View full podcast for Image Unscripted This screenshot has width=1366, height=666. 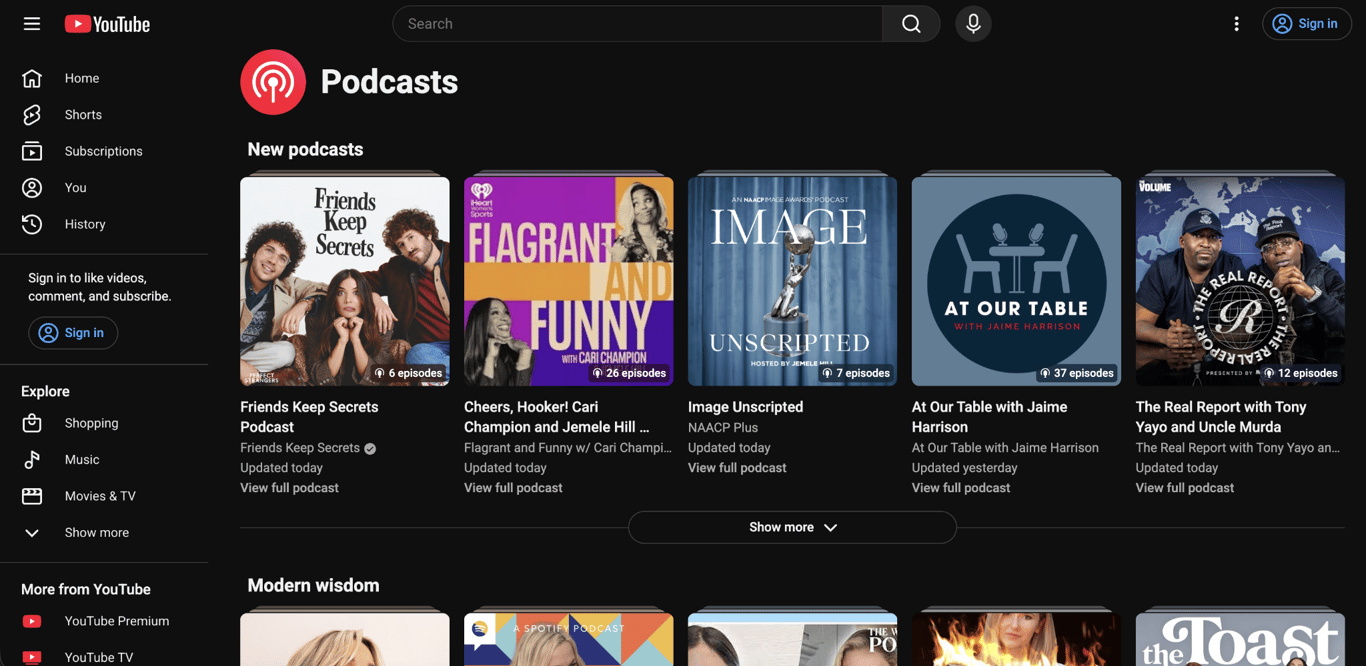pos(736,467)
